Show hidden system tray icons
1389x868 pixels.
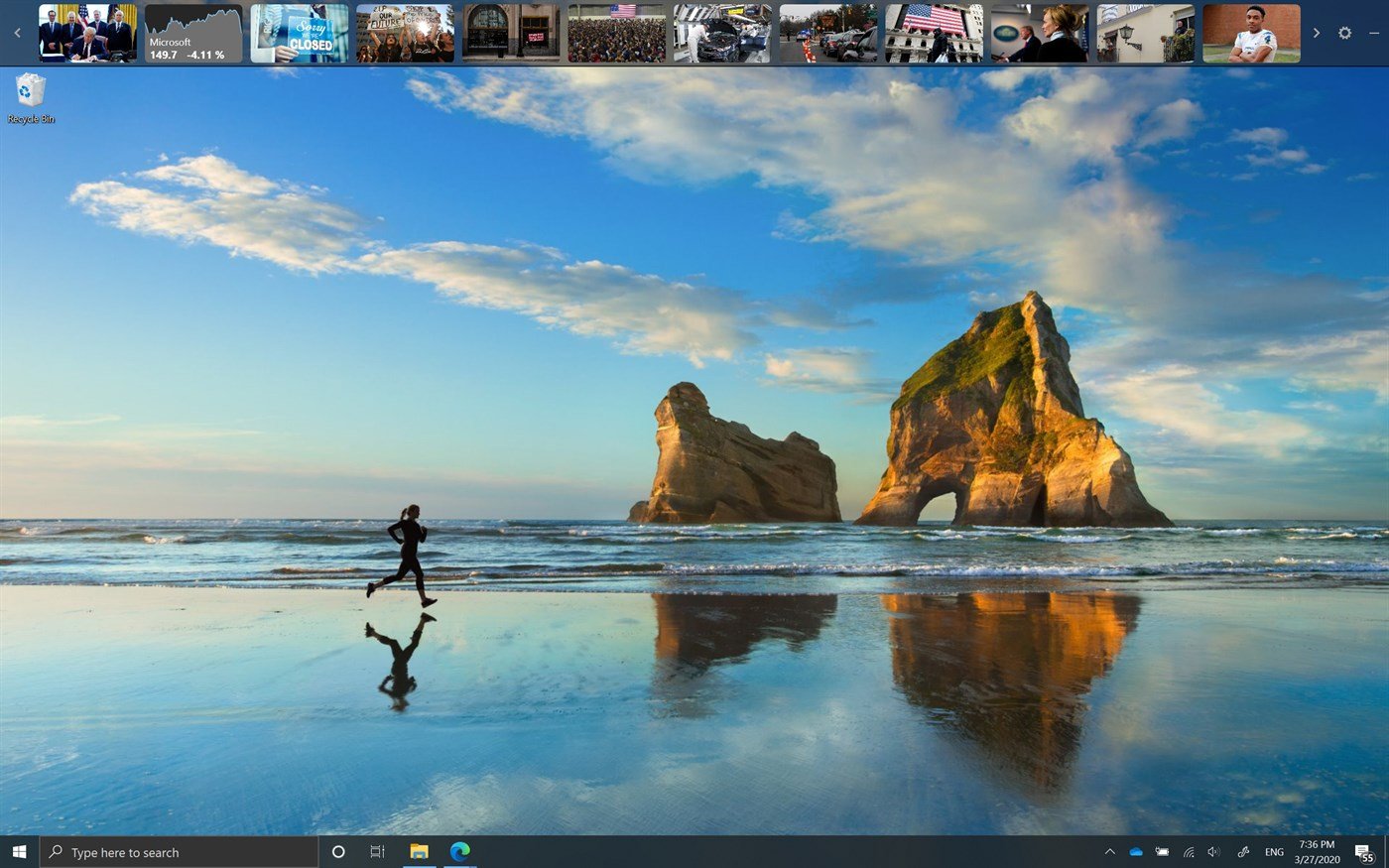(x=1109, y=852)
